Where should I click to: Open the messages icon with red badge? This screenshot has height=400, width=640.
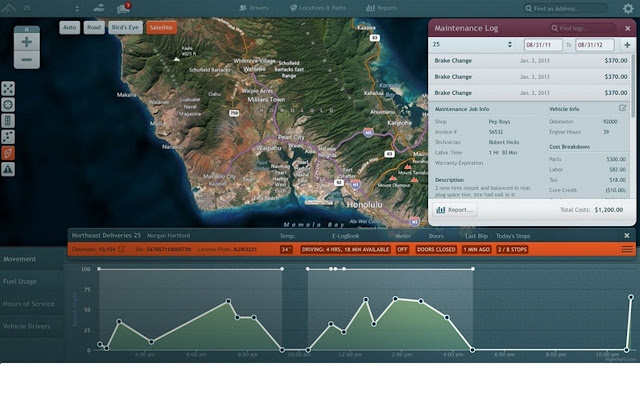pos(124,8)
